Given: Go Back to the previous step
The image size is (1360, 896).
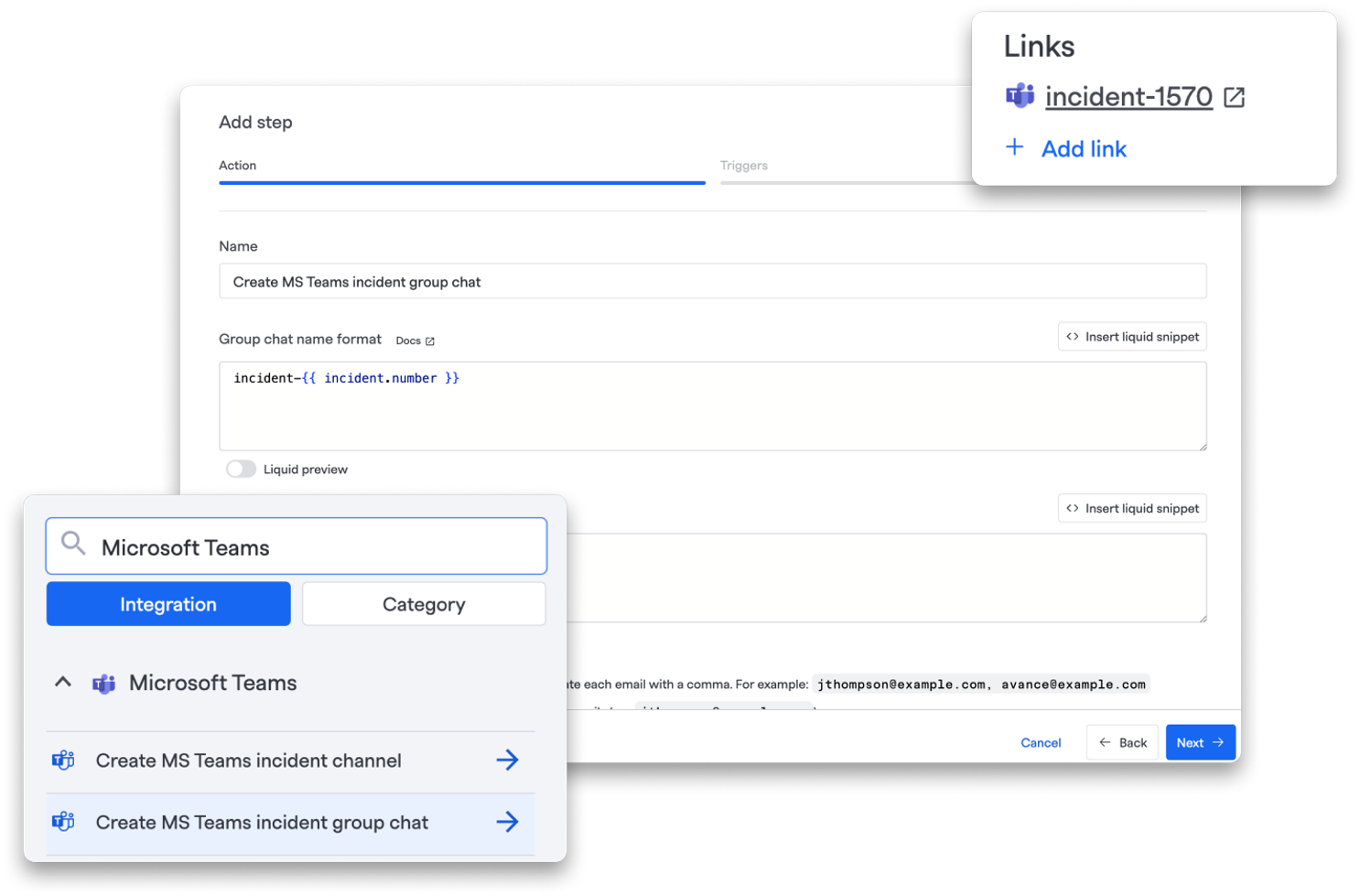Looking at the screenshot, I should [x=1122, y=742].
